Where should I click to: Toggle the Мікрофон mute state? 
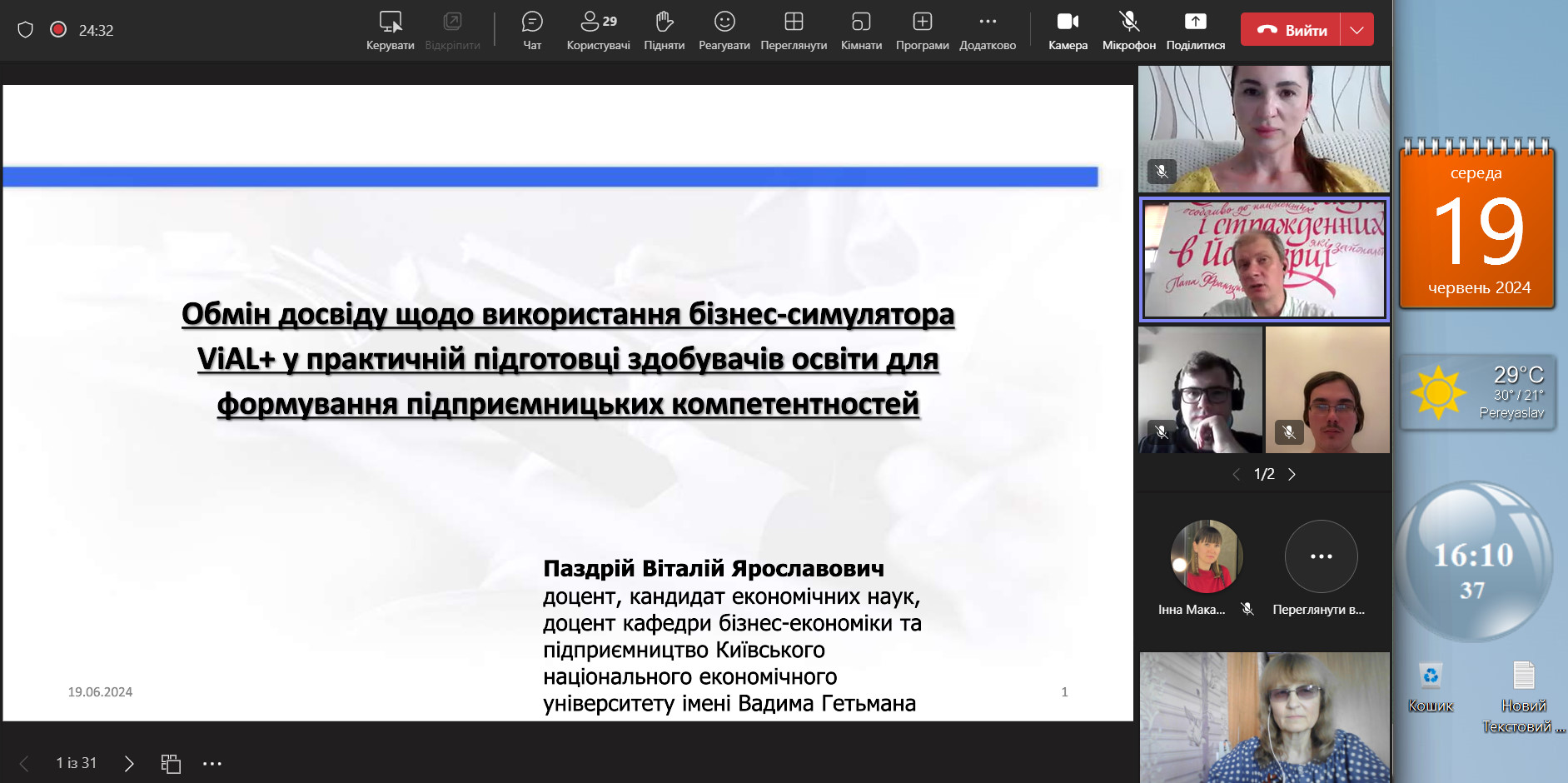coord(1128,31)
